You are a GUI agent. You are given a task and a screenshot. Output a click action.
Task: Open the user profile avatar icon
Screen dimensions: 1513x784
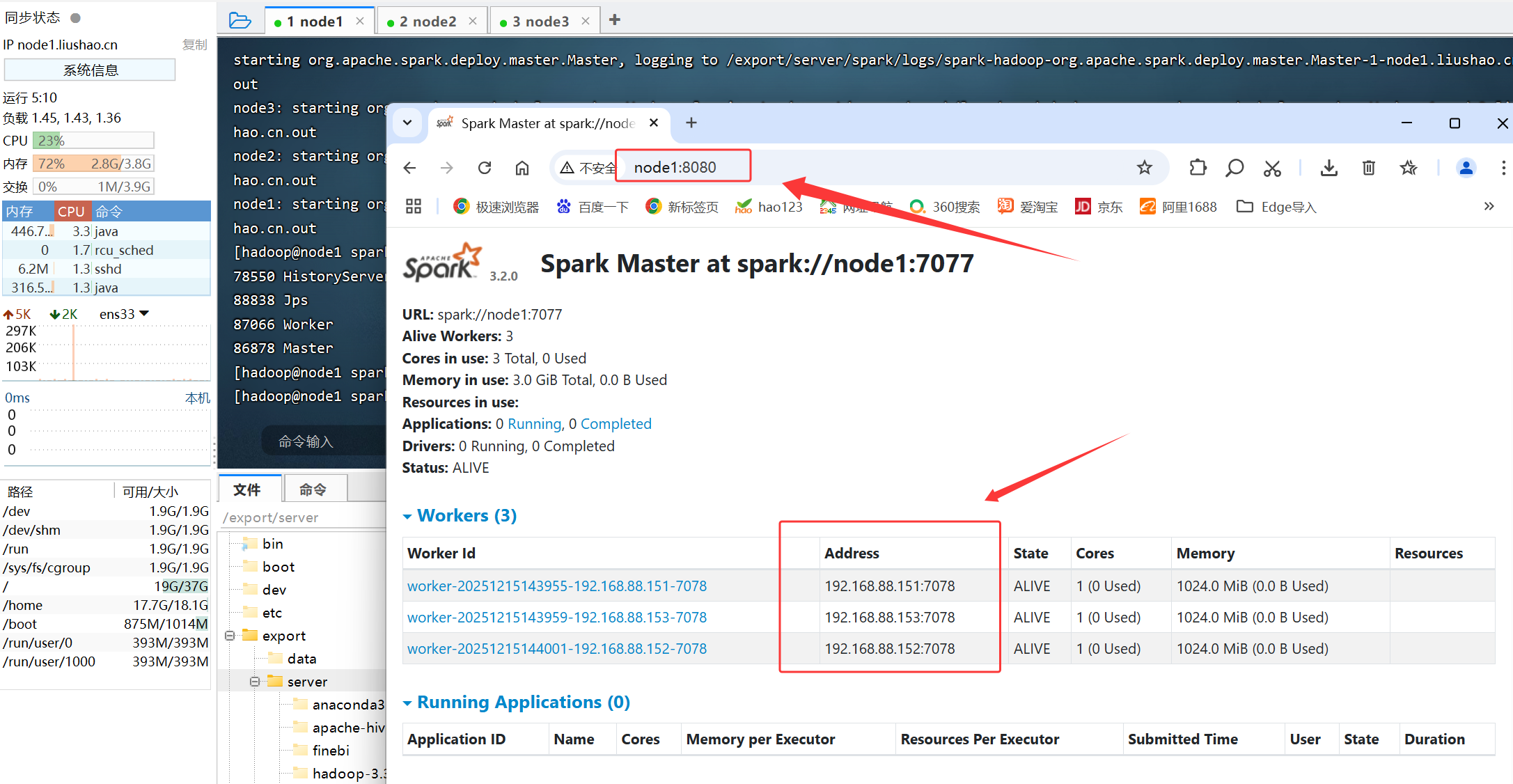tap(1466, 168)
